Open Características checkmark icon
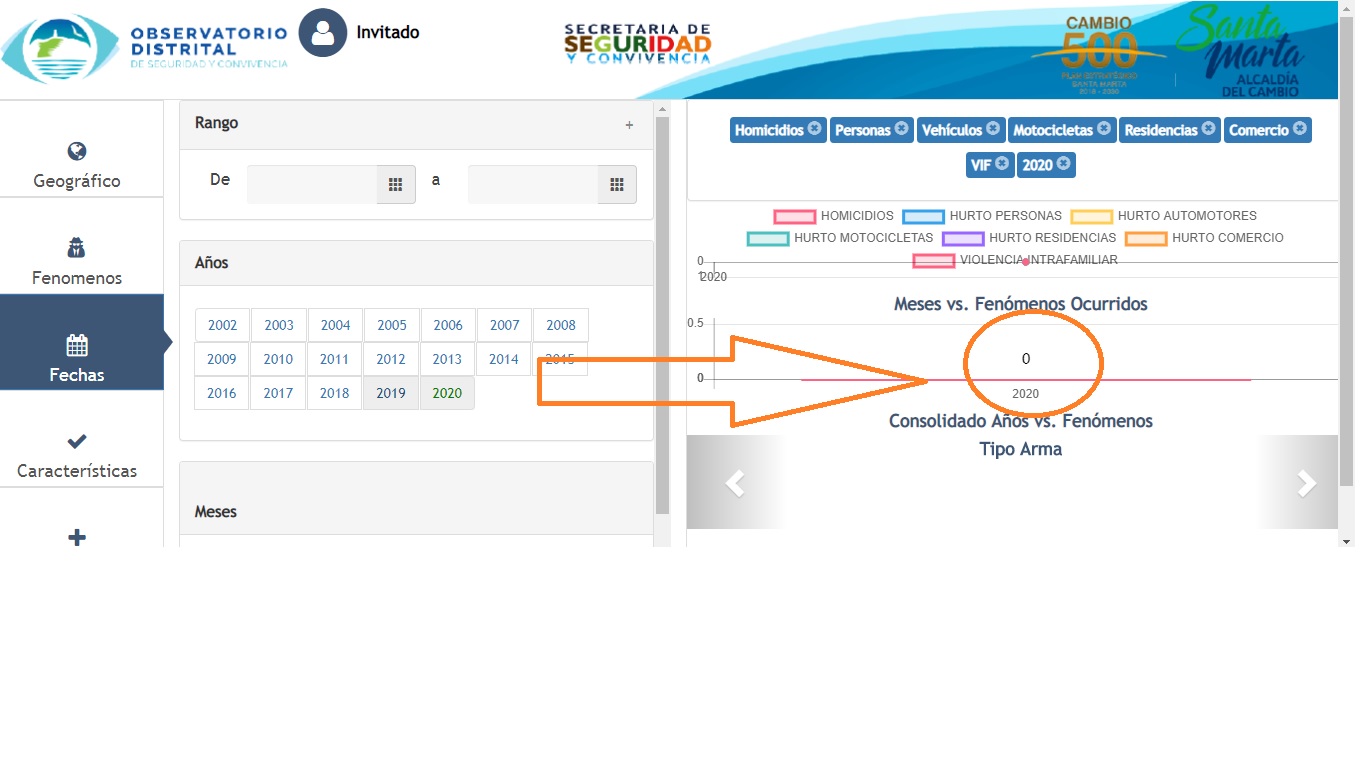This screenshot has width=1366, height=768. click(77, 441)
